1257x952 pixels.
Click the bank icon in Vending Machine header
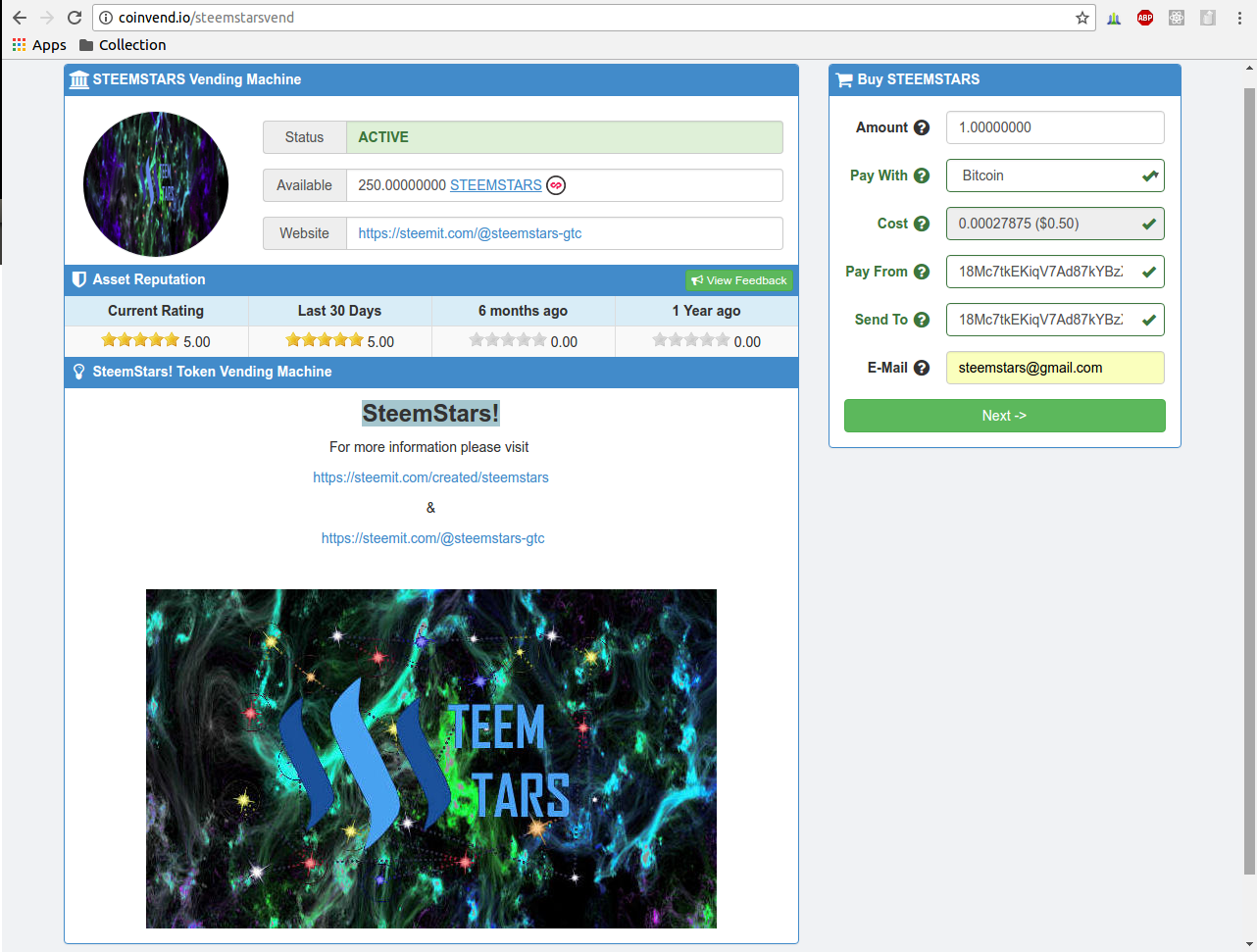tap(79, 79)
